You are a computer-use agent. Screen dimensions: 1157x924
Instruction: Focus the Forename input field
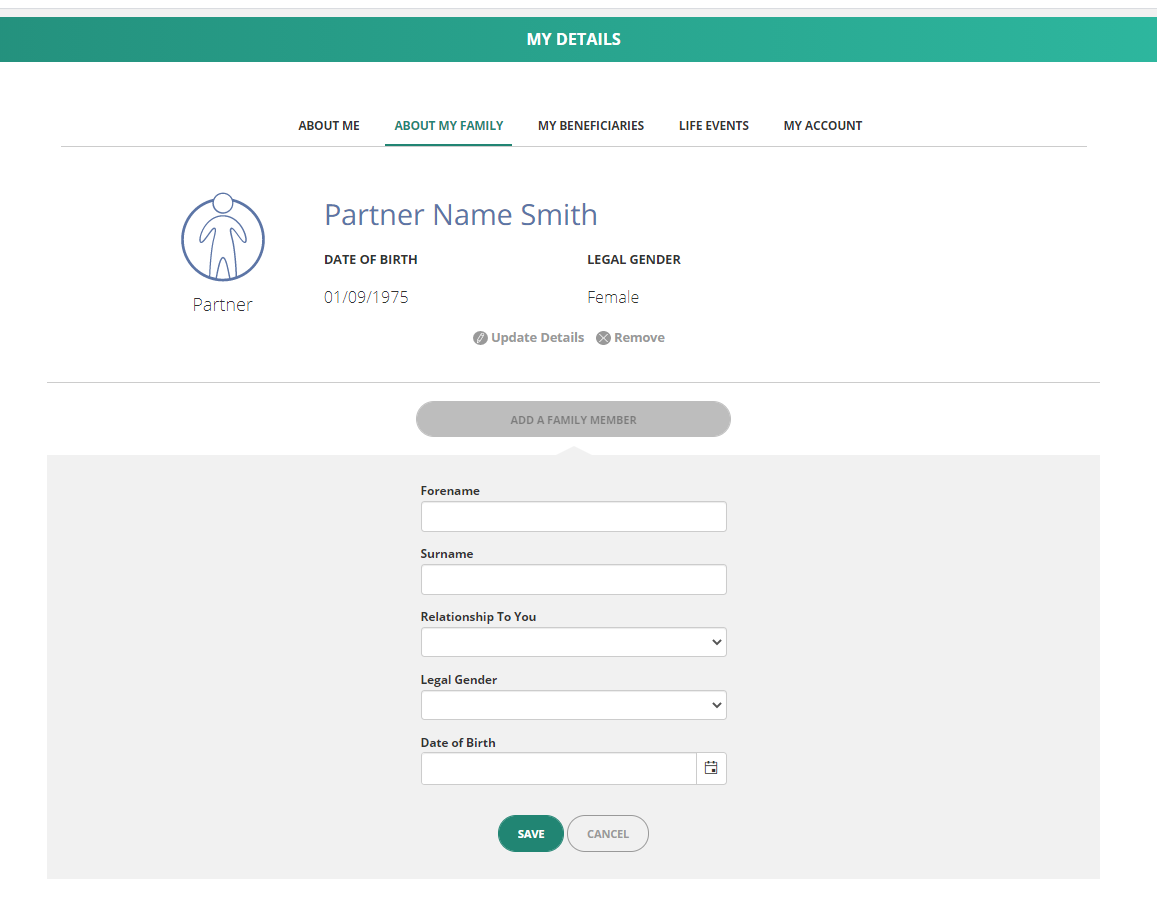[573, 517]
